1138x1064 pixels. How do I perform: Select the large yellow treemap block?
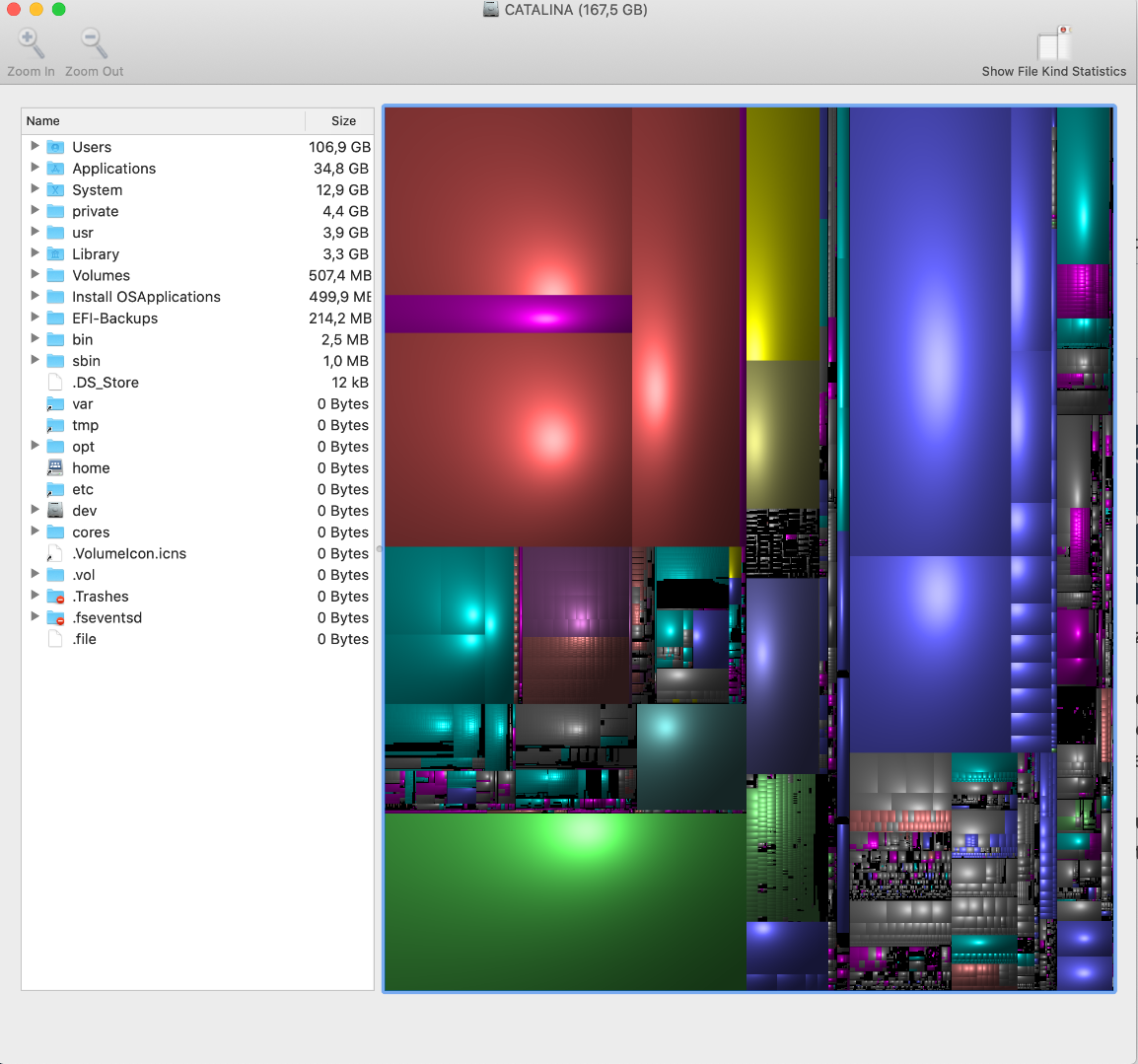point(782,234)
